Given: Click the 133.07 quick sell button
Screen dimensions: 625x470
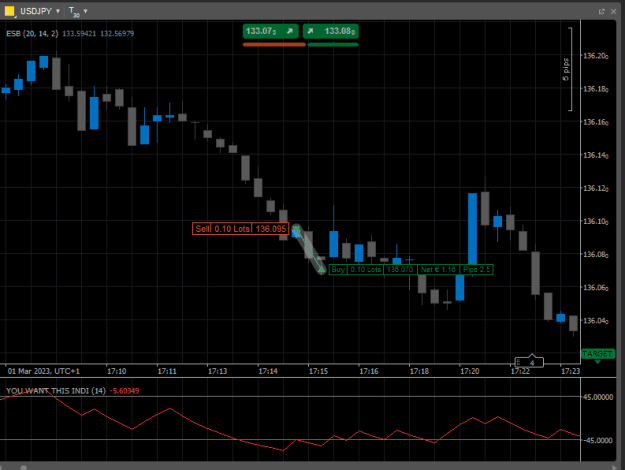Looking at the screenshot, I should [271, 31].
